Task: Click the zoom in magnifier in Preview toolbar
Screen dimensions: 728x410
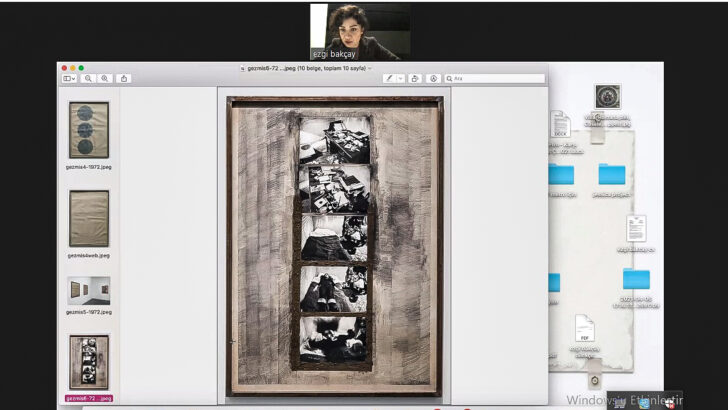Action: click(x=105, y=78)
